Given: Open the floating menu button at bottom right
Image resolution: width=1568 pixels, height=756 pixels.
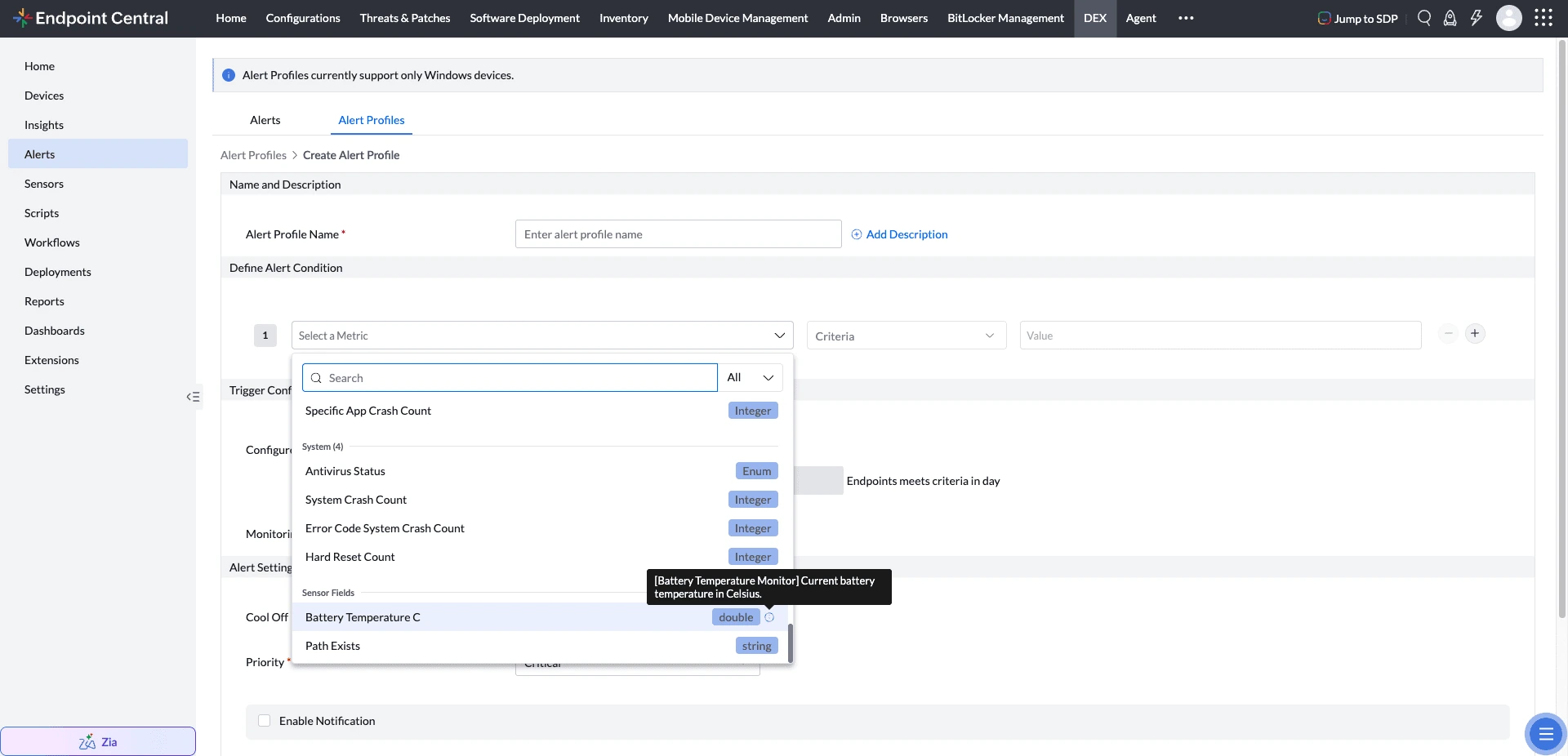Looking at the screenshot, I should 1545,734.
